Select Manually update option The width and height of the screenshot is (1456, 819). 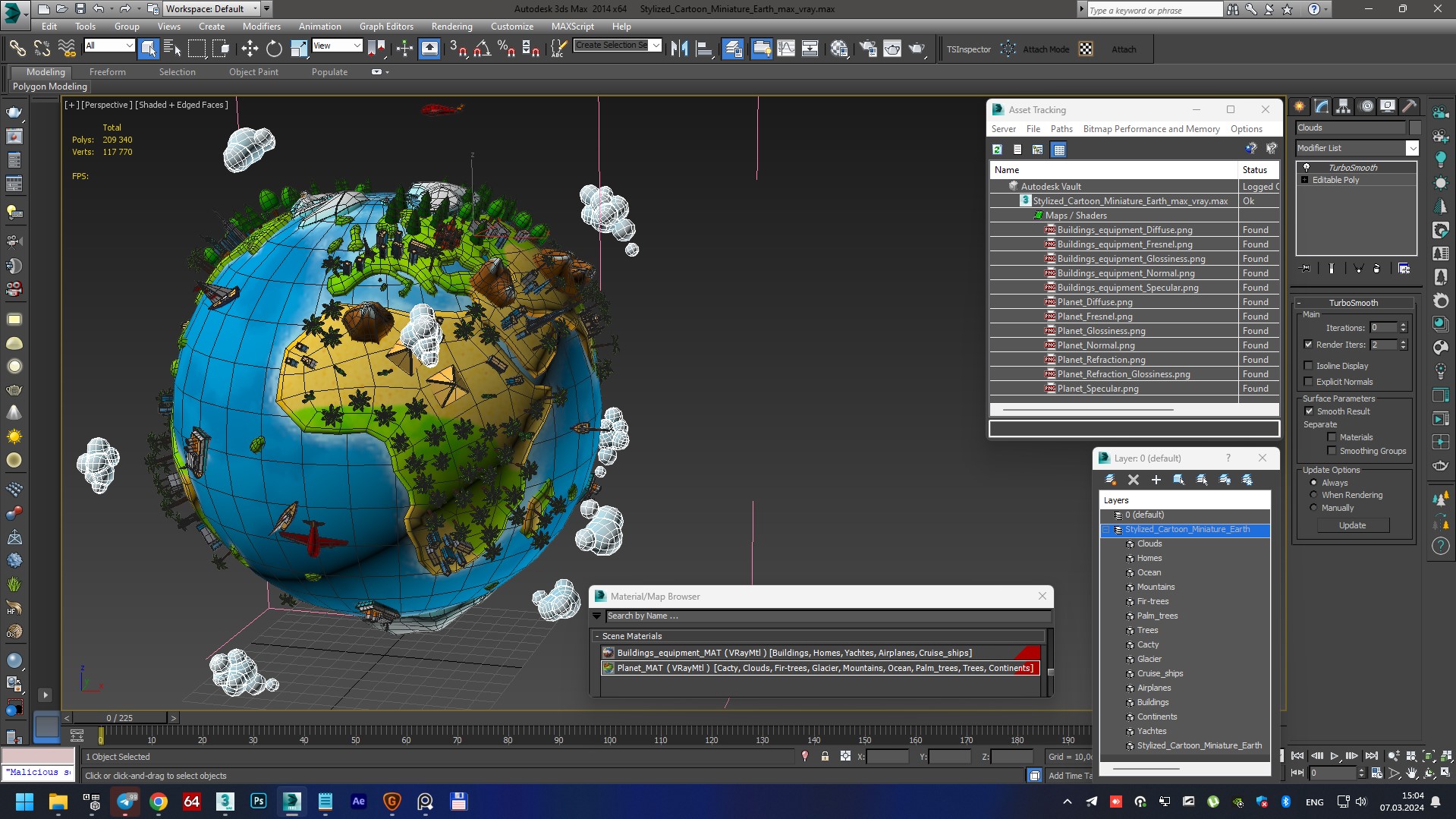(x=1313, y=508)
